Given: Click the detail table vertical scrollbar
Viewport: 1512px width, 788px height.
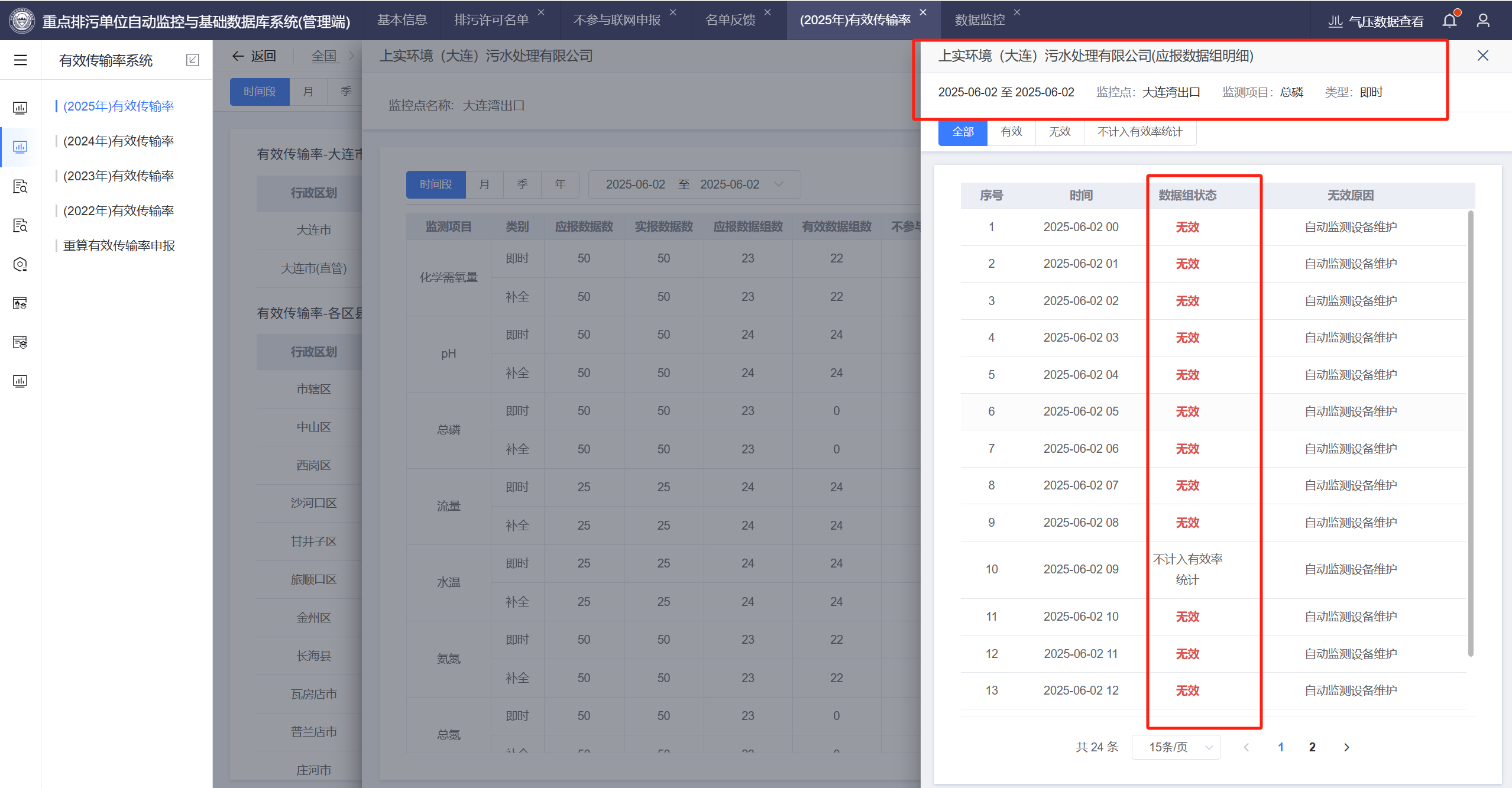Looking at the screenshot, I should point(1471,433).
